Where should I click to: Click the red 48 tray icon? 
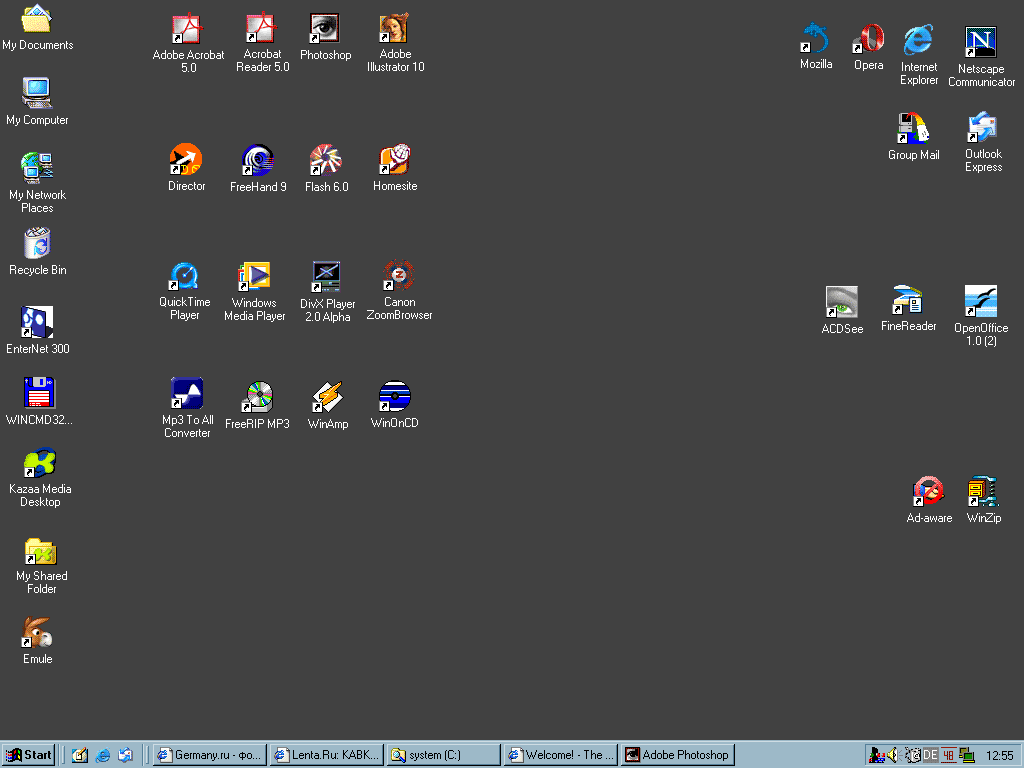tap(948, 756)
